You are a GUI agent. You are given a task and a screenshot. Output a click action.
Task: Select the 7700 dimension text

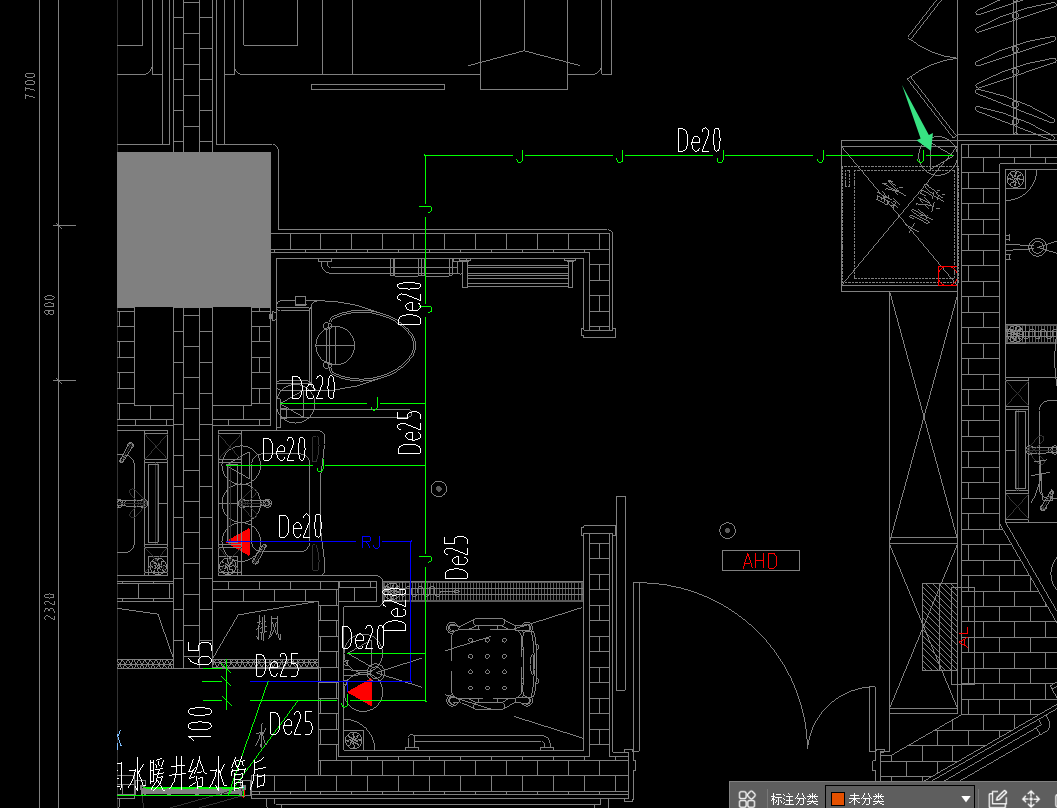click(30, 86)
